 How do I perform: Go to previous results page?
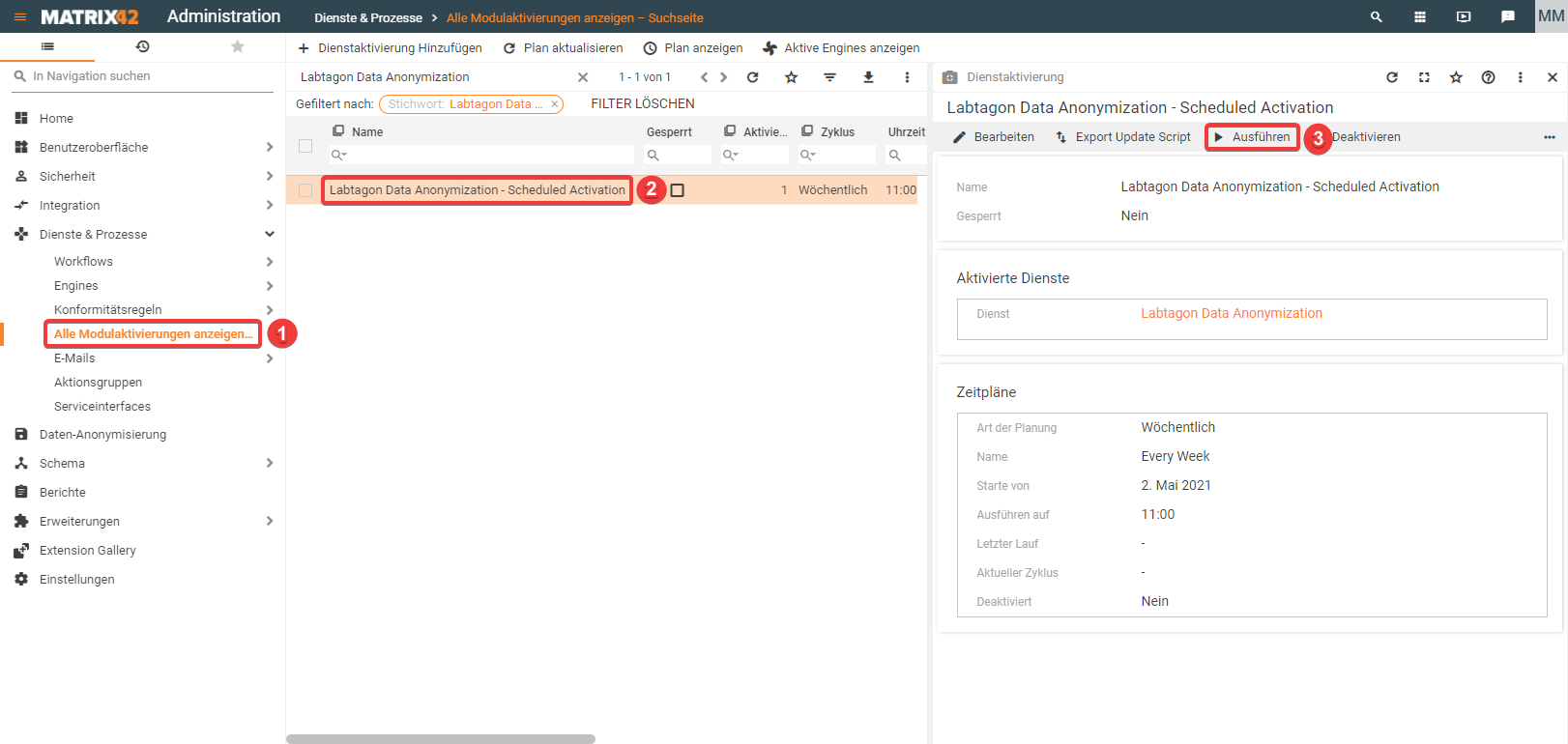pos(704,77)
